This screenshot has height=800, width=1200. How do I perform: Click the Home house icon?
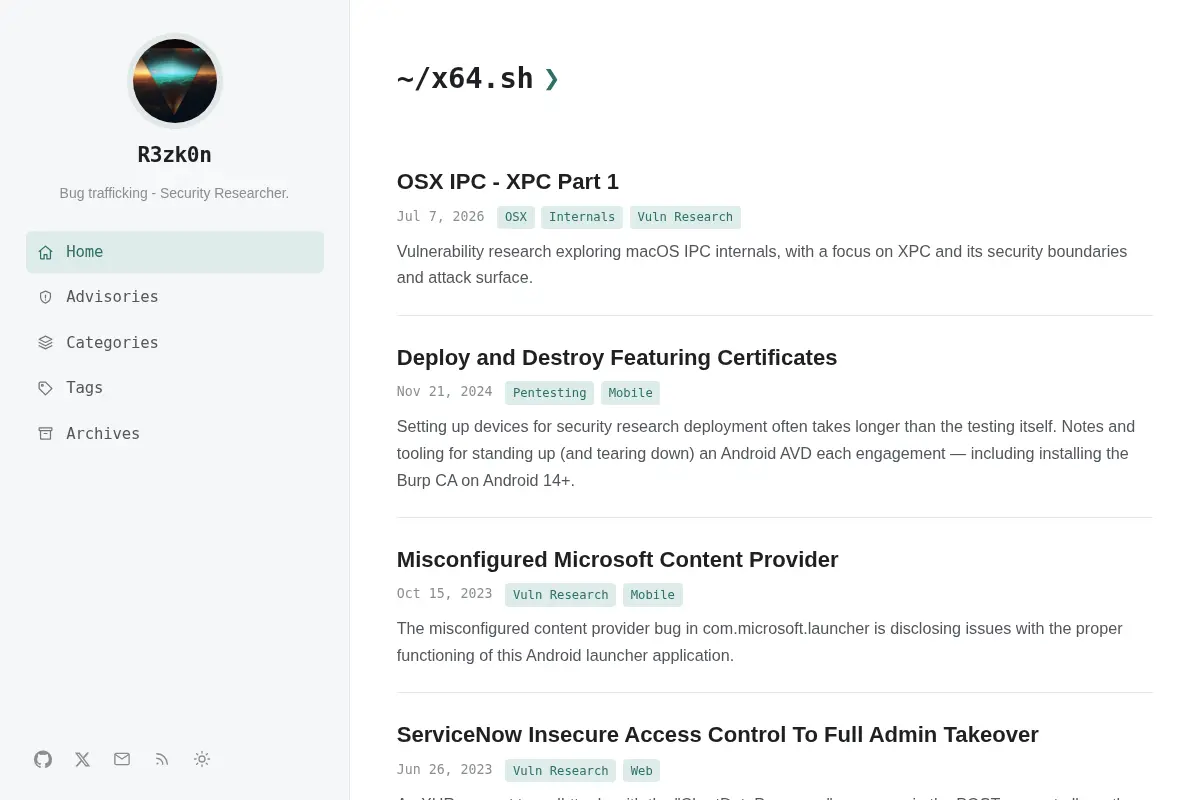[x=45, y=252]
